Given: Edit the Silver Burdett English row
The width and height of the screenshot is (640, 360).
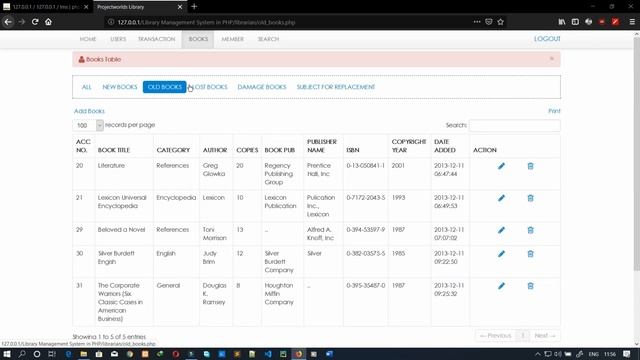Looking at the screenshot, I should pos(501,254).
